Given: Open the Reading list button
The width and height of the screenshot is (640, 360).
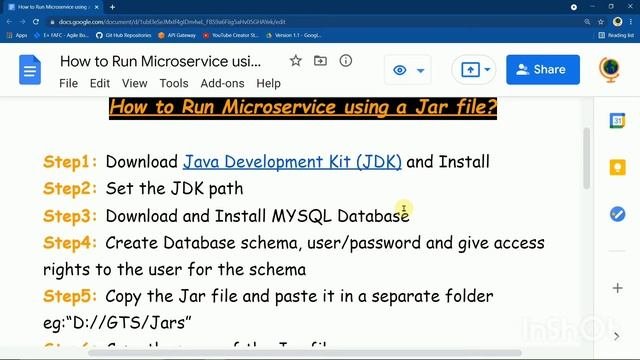Looking at the screenshot, I should tap(616, 36).
